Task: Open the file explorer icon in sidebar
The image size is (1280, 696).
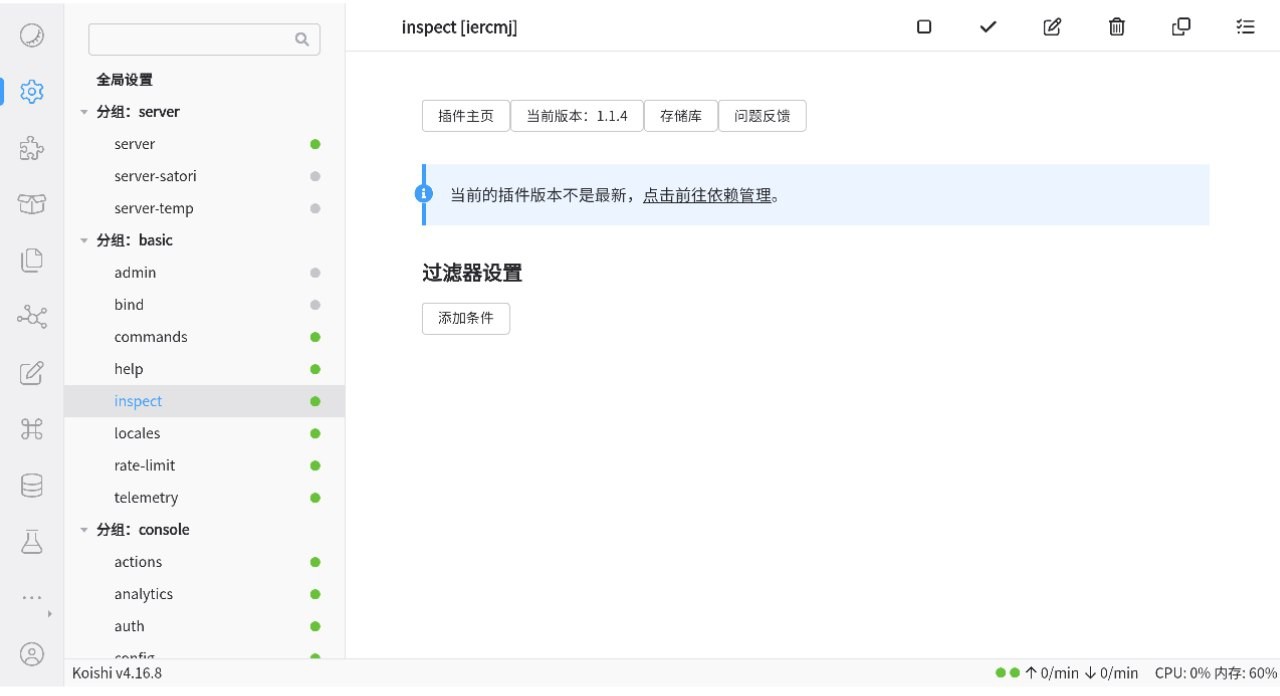Action: point(32,260)
